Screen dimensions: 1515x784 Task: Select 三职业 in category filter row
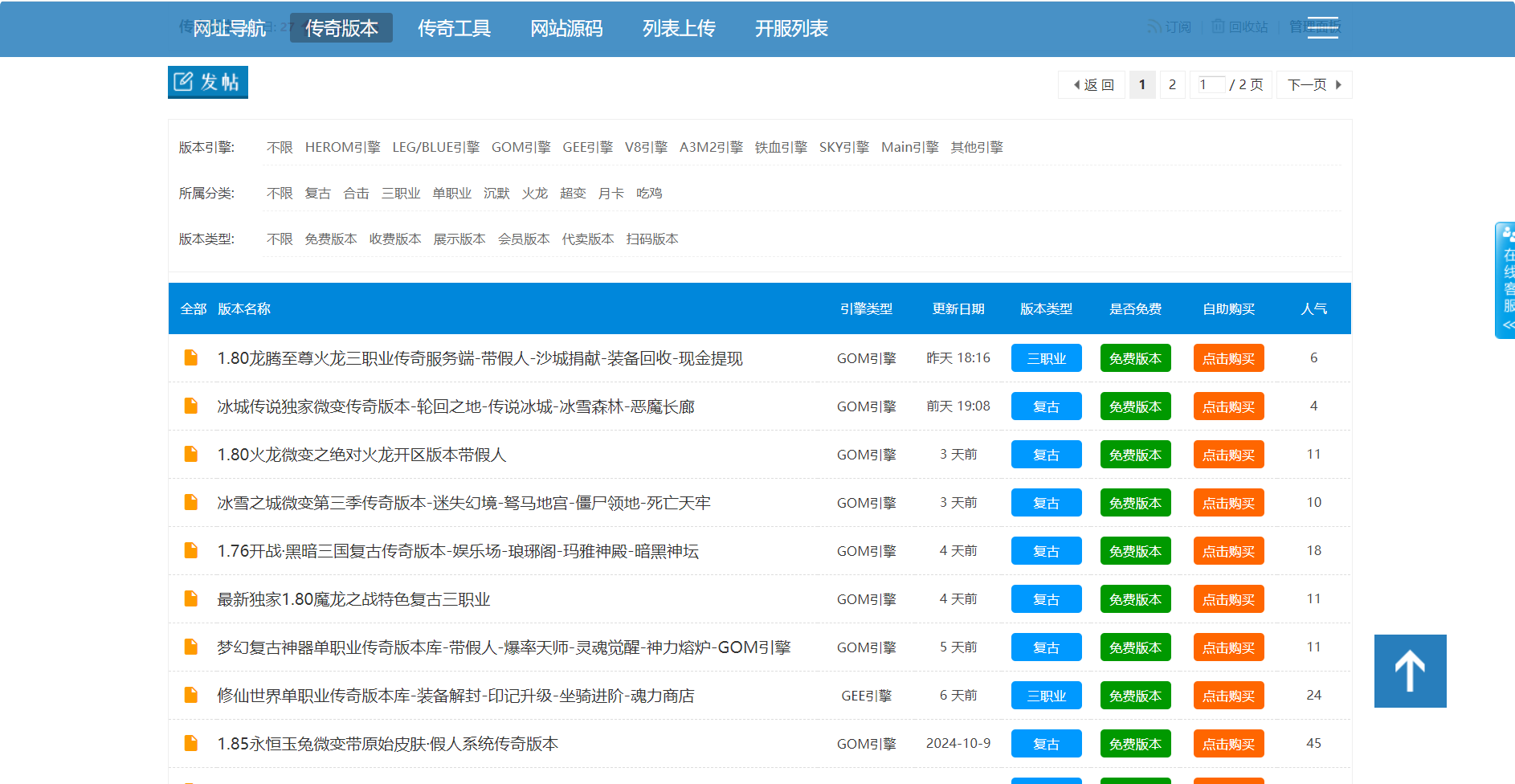(x=401, y=193)
